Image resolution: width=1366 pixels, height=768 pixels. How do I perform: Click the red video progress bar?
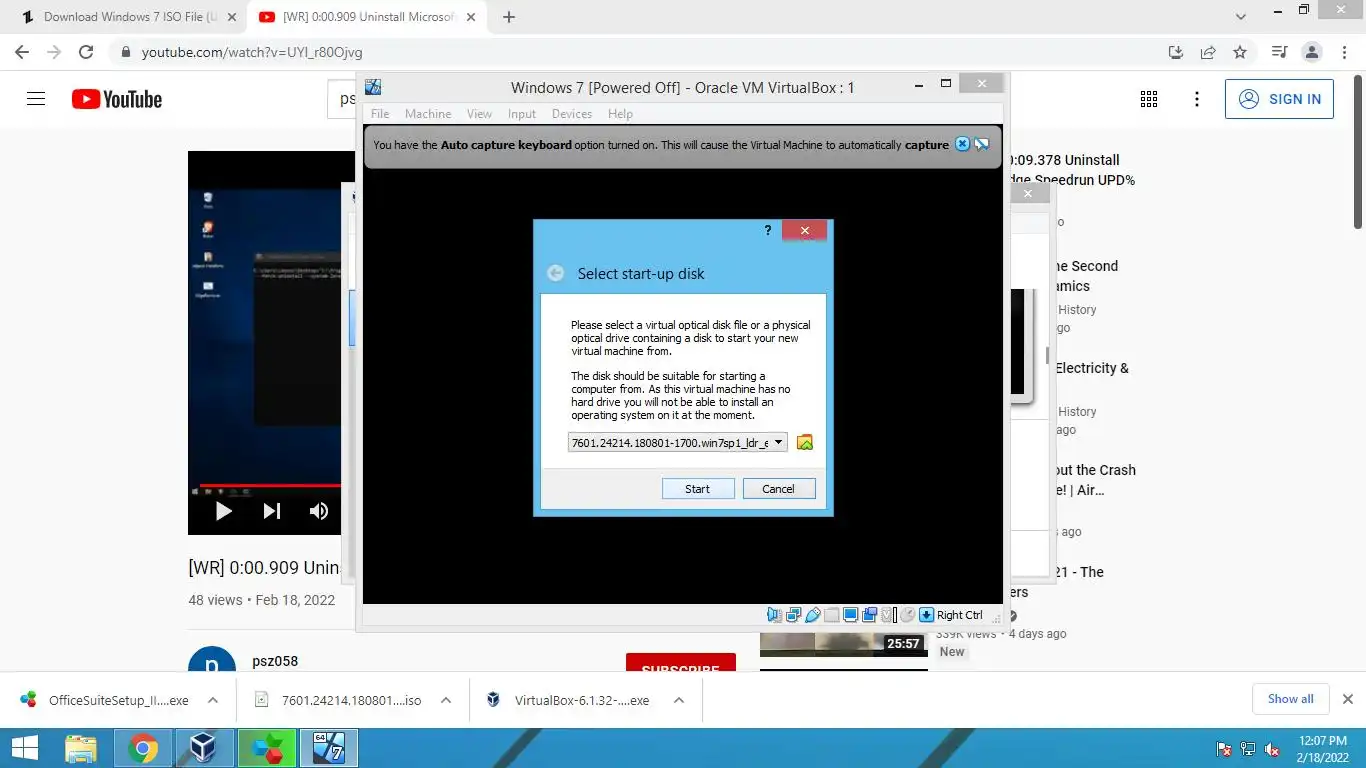point(270,486)
